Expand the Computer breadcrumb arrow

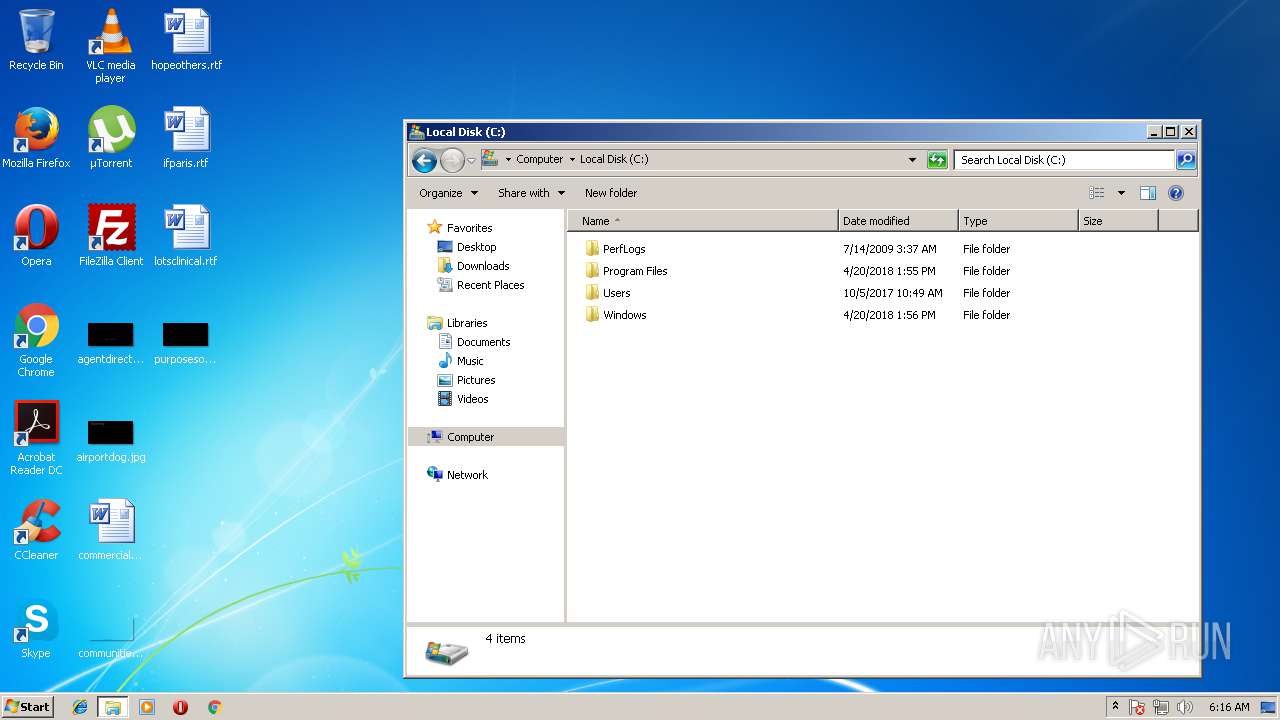572,160
